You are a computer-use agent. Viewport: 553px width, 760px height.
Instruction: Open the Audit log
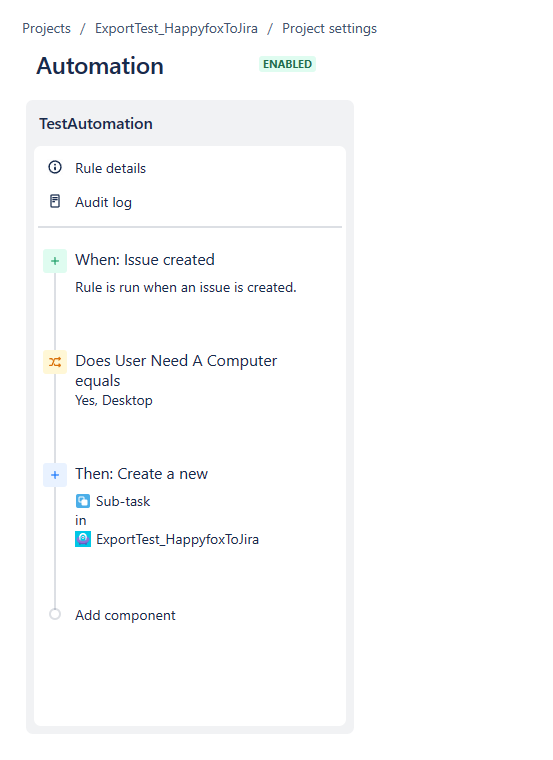[103, 202]
